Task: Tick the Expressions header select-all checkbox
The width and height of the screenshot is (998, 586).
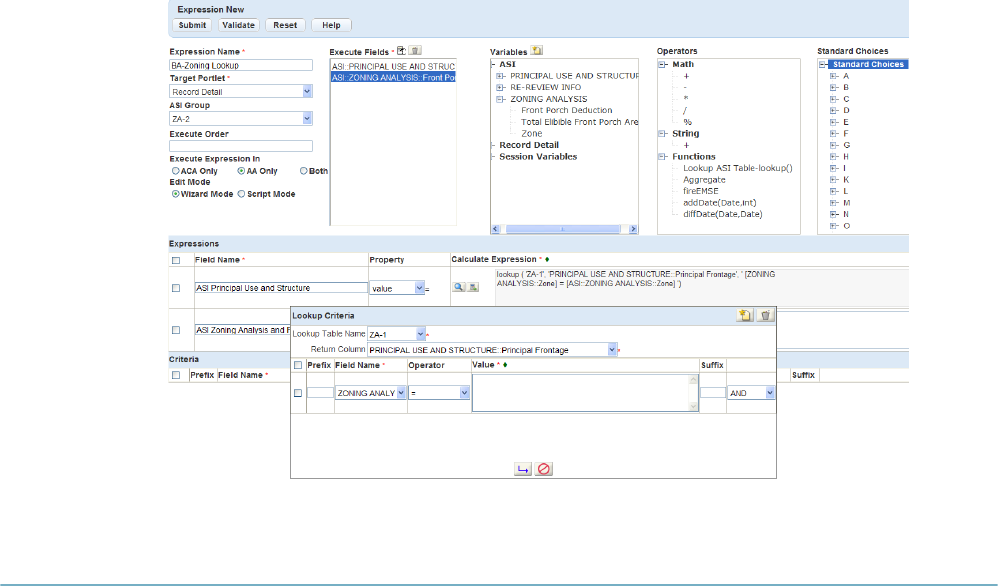Action: pos(176,260)
